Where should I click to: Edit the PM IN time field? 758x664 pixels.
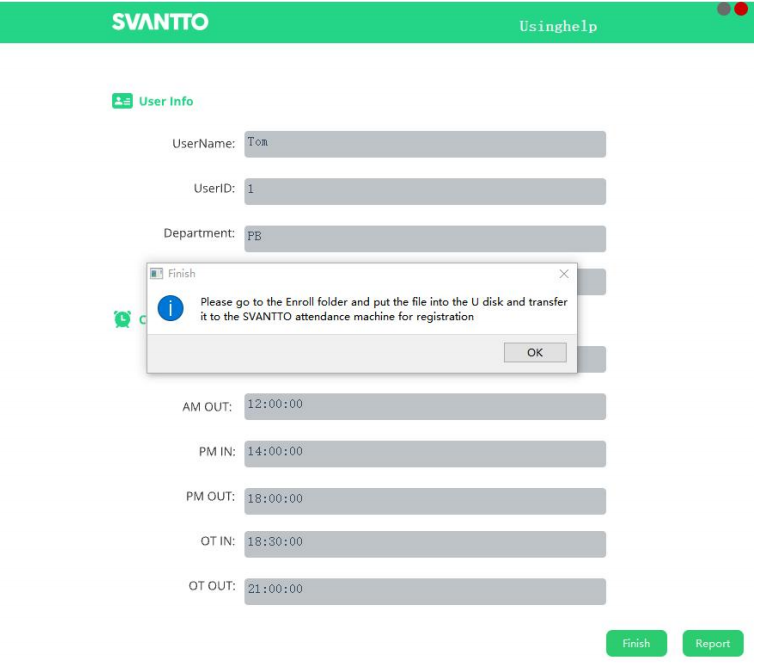425,454
